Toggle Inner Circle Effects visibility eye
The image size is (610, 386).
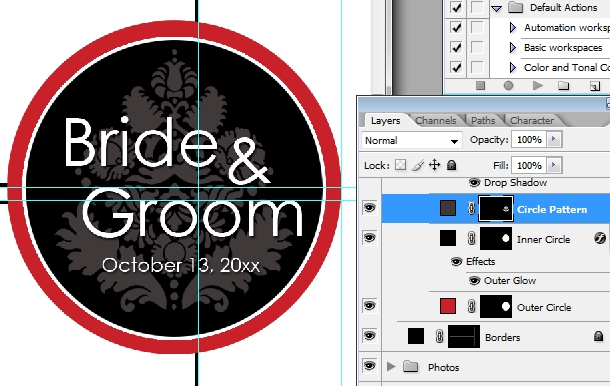(456, 261)
